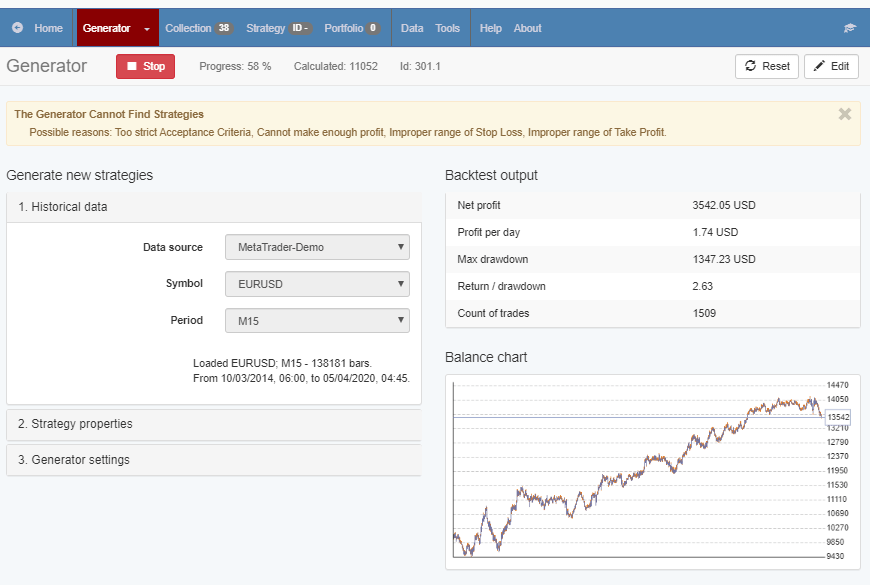Open the graduation cap academy icon
Image resolution: width=870 pixels, height=585 pixels.
850,28
